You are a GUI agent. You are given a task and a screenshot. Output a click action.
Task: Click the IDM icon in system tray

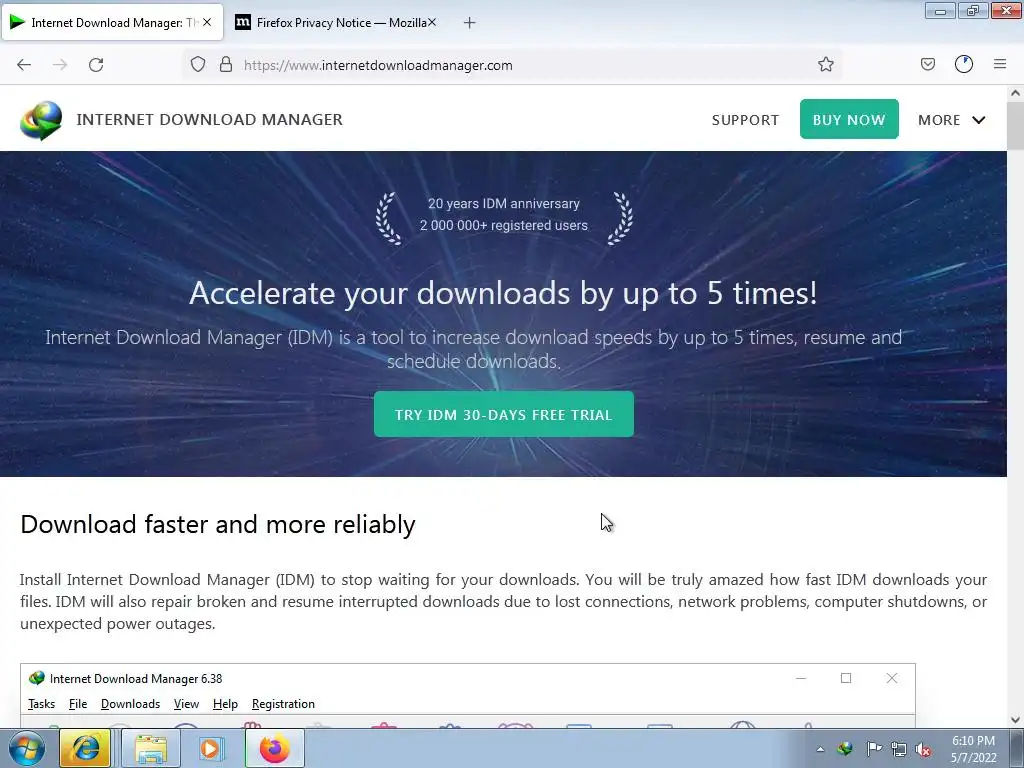845,749
